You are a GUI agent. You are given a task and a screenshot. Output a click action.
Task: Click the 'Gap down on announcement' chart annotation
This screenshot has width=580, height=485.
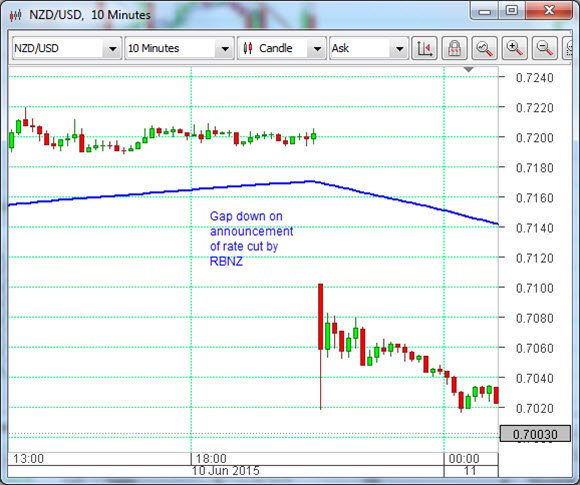click(251, 239)
